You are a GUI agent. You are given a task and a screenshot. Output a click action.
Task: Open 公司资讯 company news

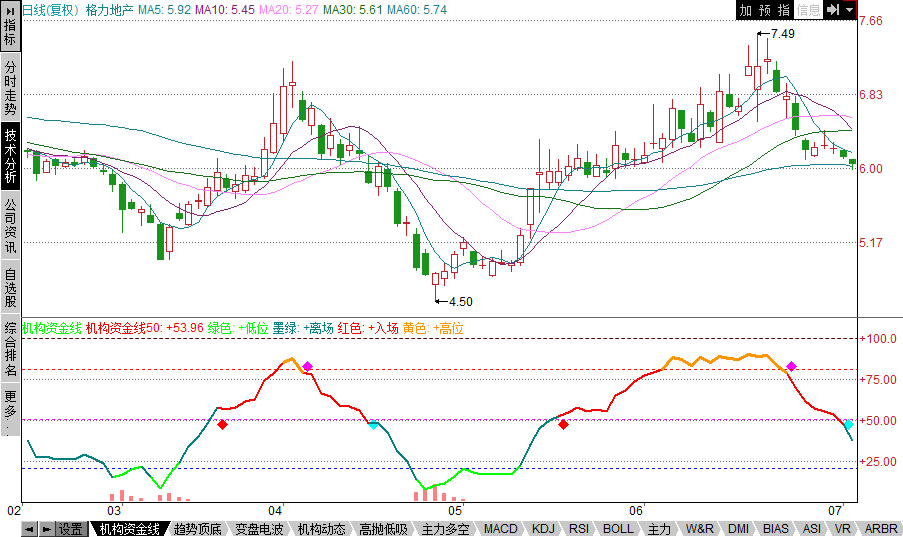click(x=10, y=223)
